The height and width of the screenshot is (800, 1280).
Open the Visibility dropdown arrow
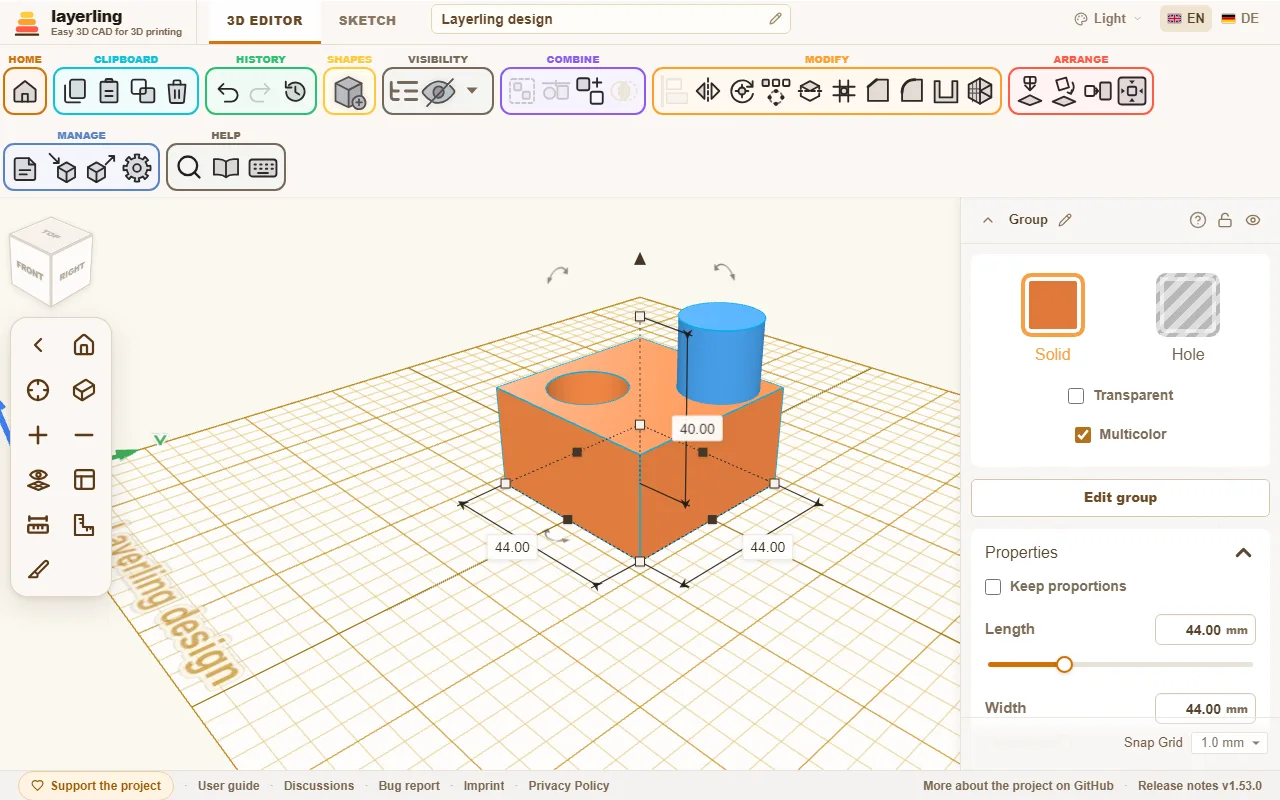point(472,92)
